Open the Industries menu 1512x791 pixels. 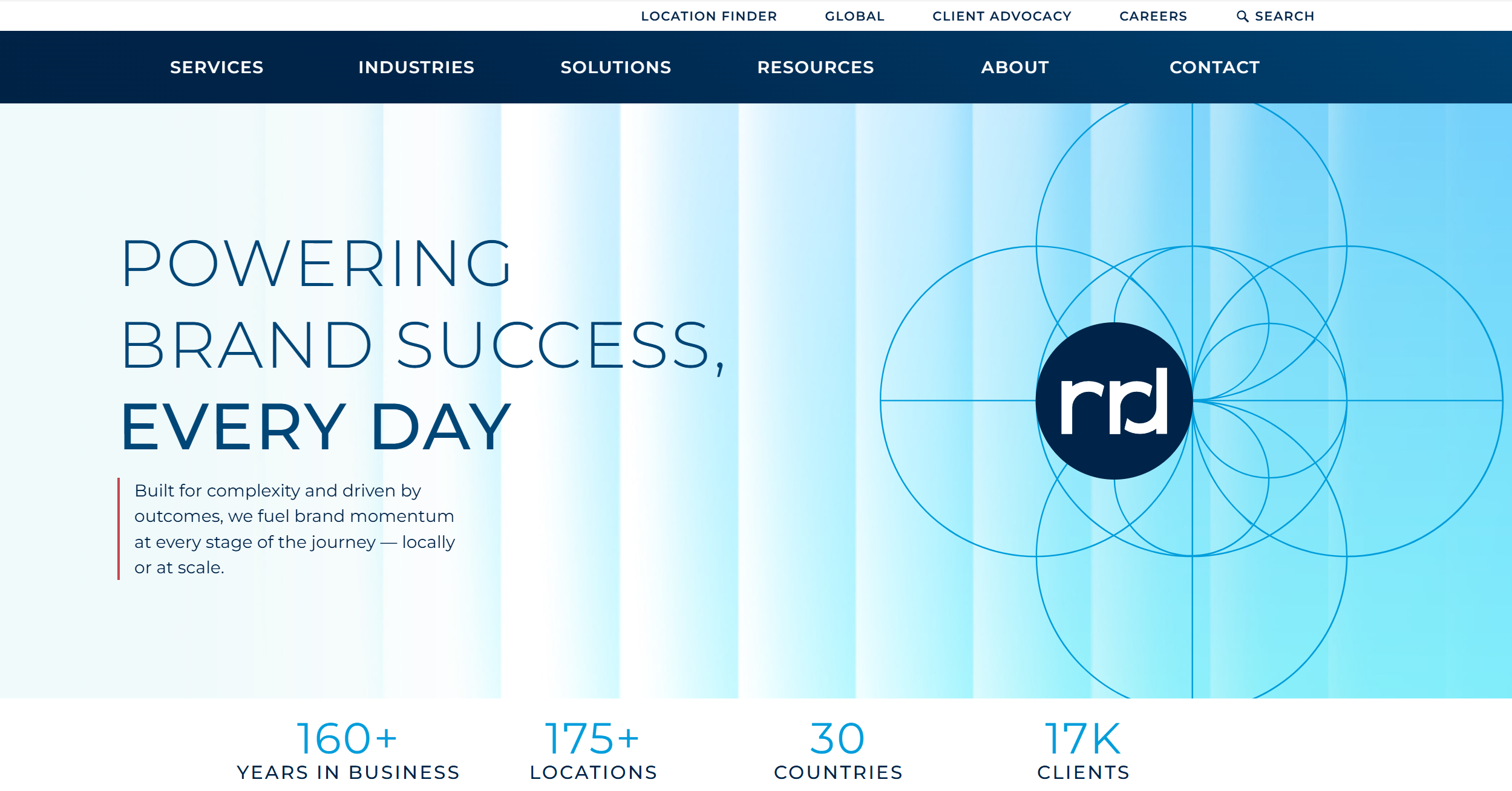(416, 67)
